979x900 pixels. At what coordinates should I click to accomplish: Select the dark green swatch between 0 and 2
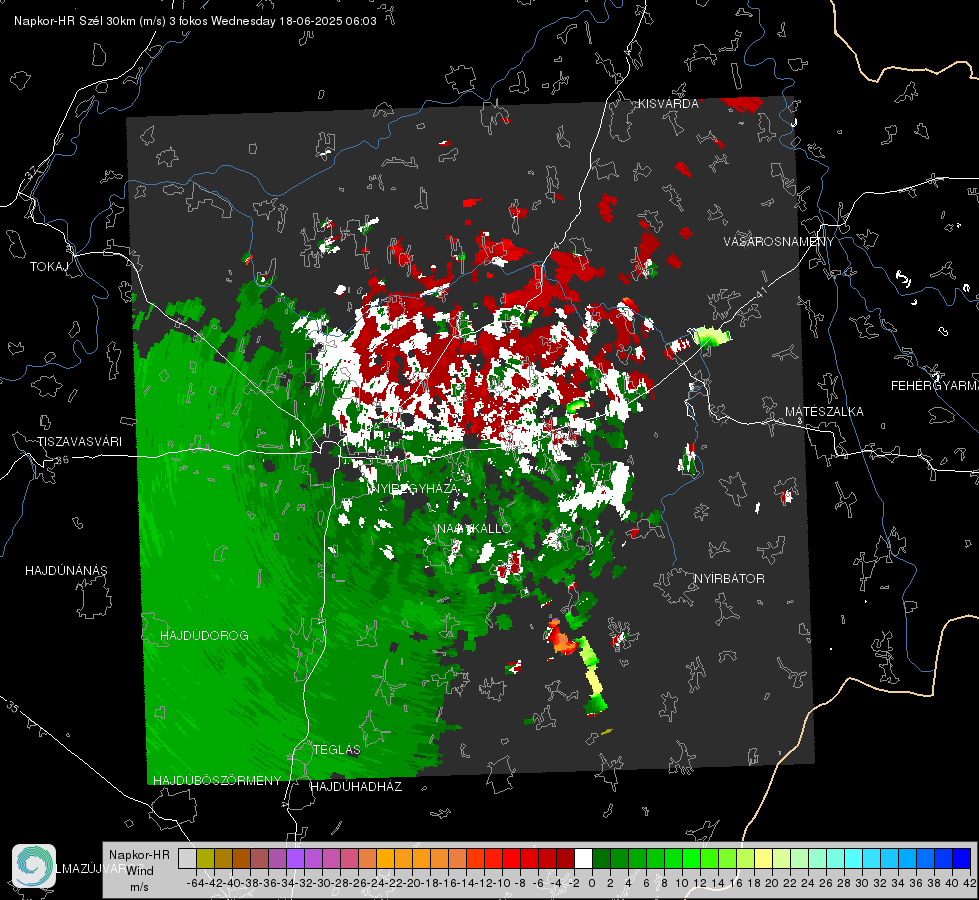(x=601, y=858)
